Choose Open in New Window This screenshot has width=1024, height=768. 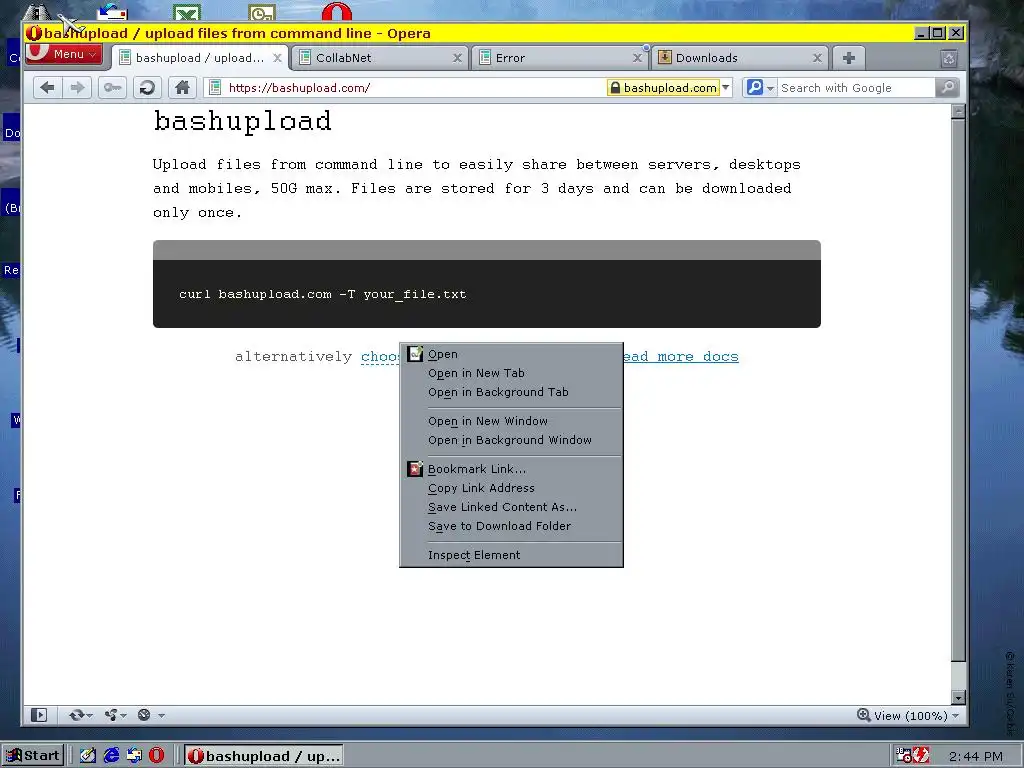pos(511,421)
